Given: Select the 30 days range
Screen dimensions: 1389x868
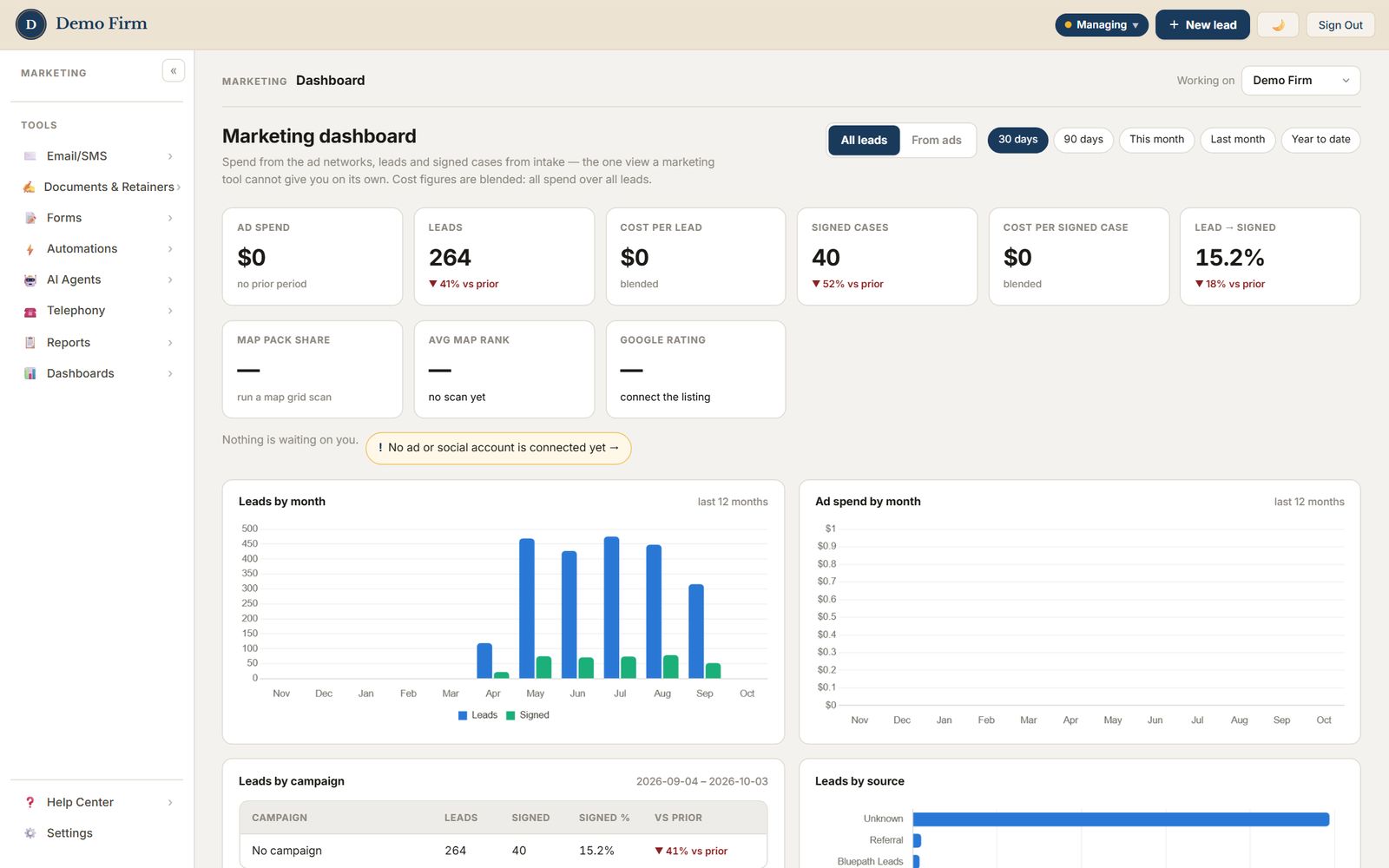Looking at the screenshot, I should 1018,140.
